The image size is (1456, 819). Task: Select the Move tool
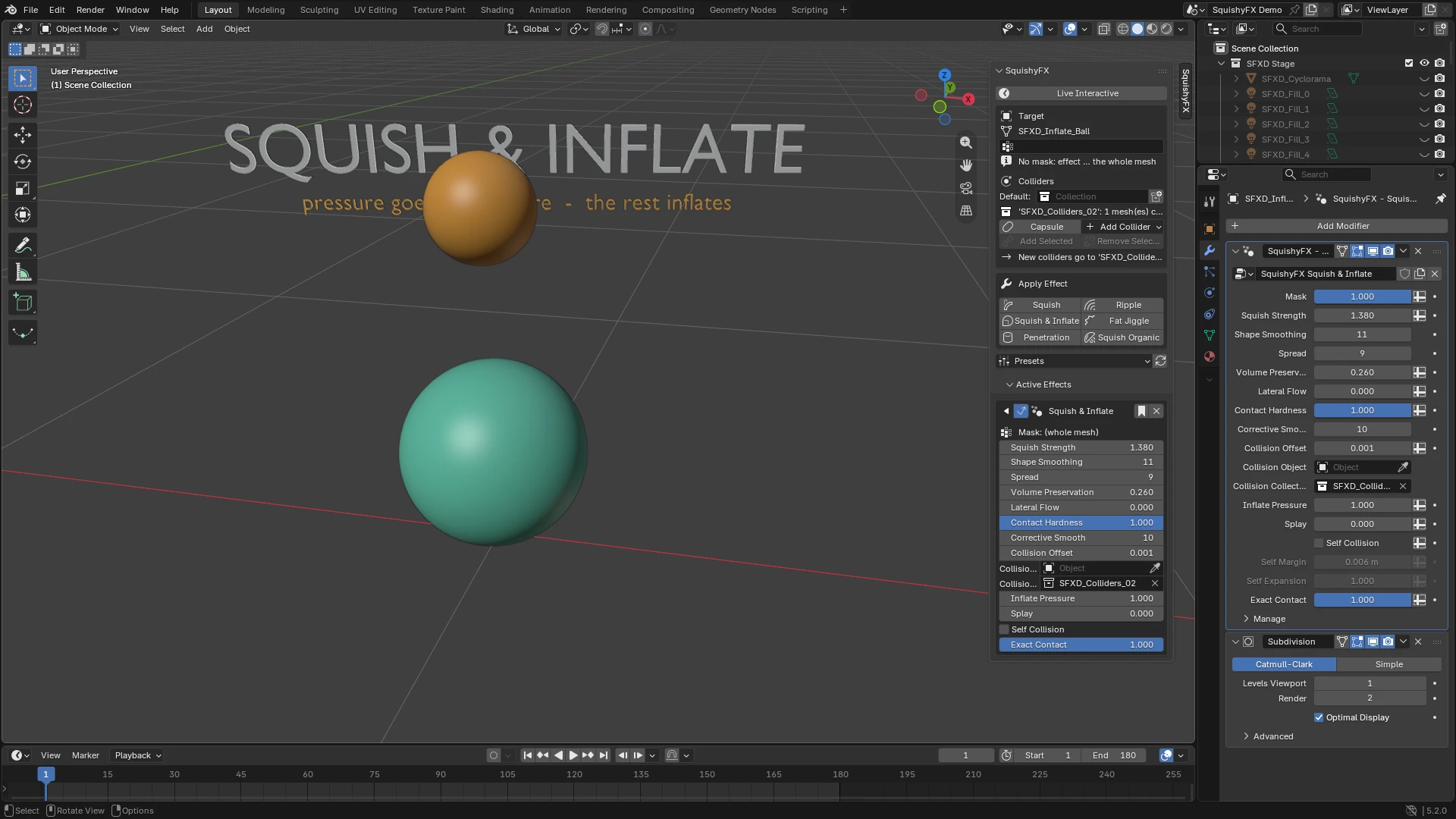tap(23, 135)
